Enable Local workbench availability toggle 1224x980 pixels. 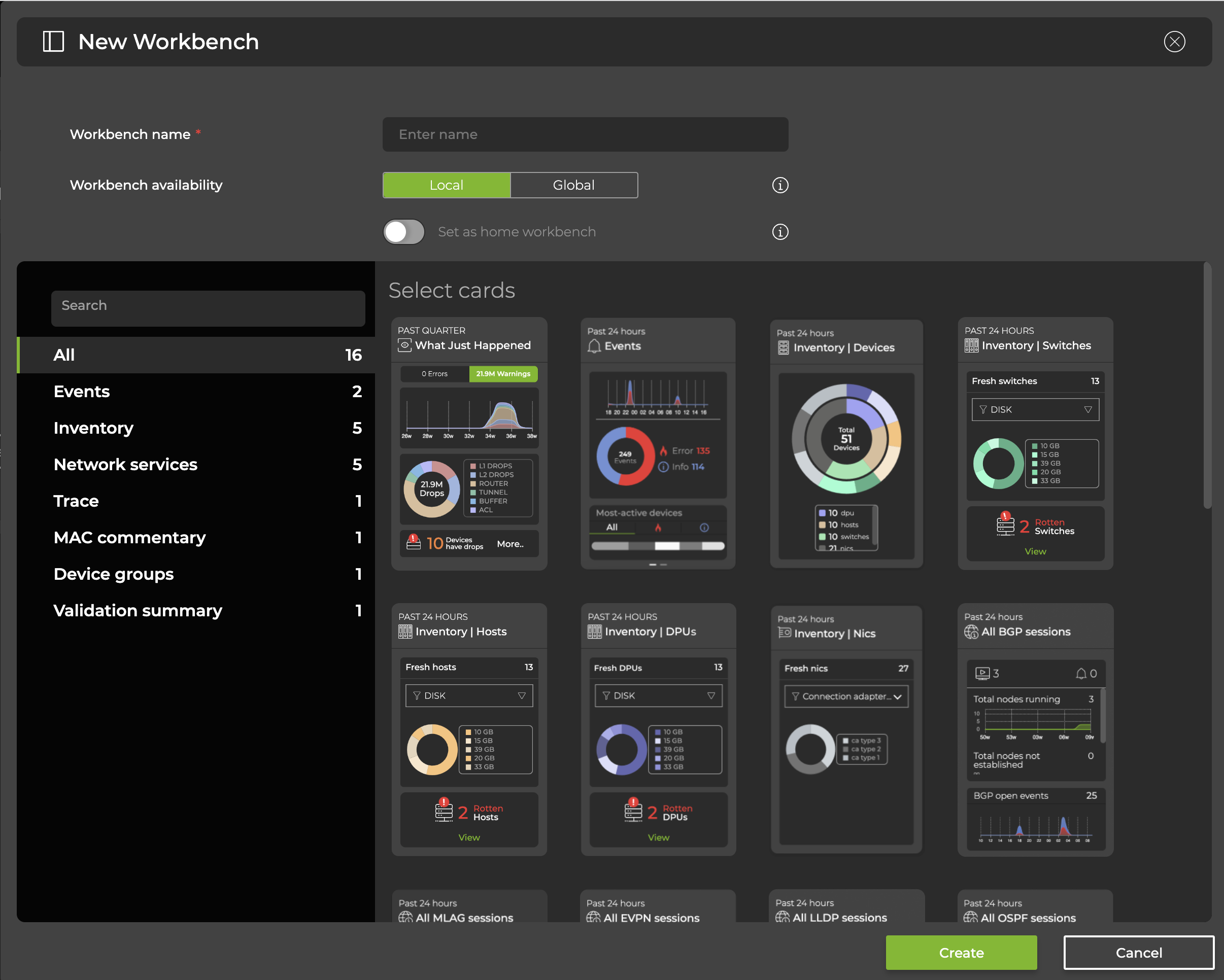pos(447,185)
